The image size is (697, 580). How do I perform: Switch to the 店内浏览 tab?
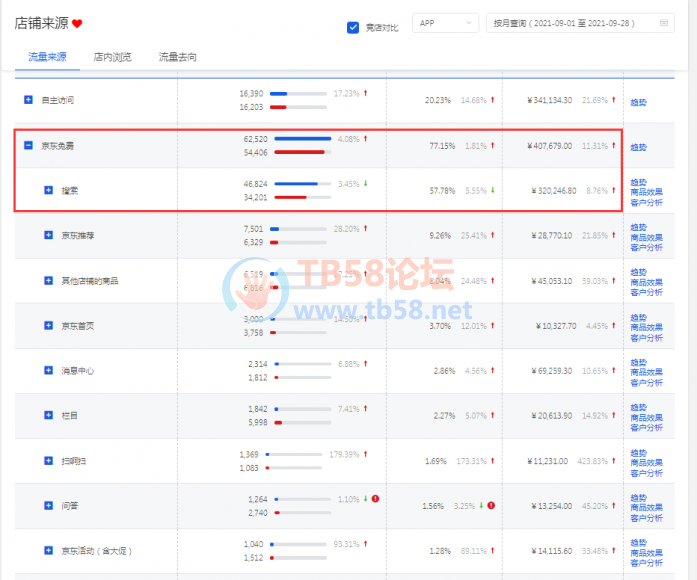(x=112, y=57)
